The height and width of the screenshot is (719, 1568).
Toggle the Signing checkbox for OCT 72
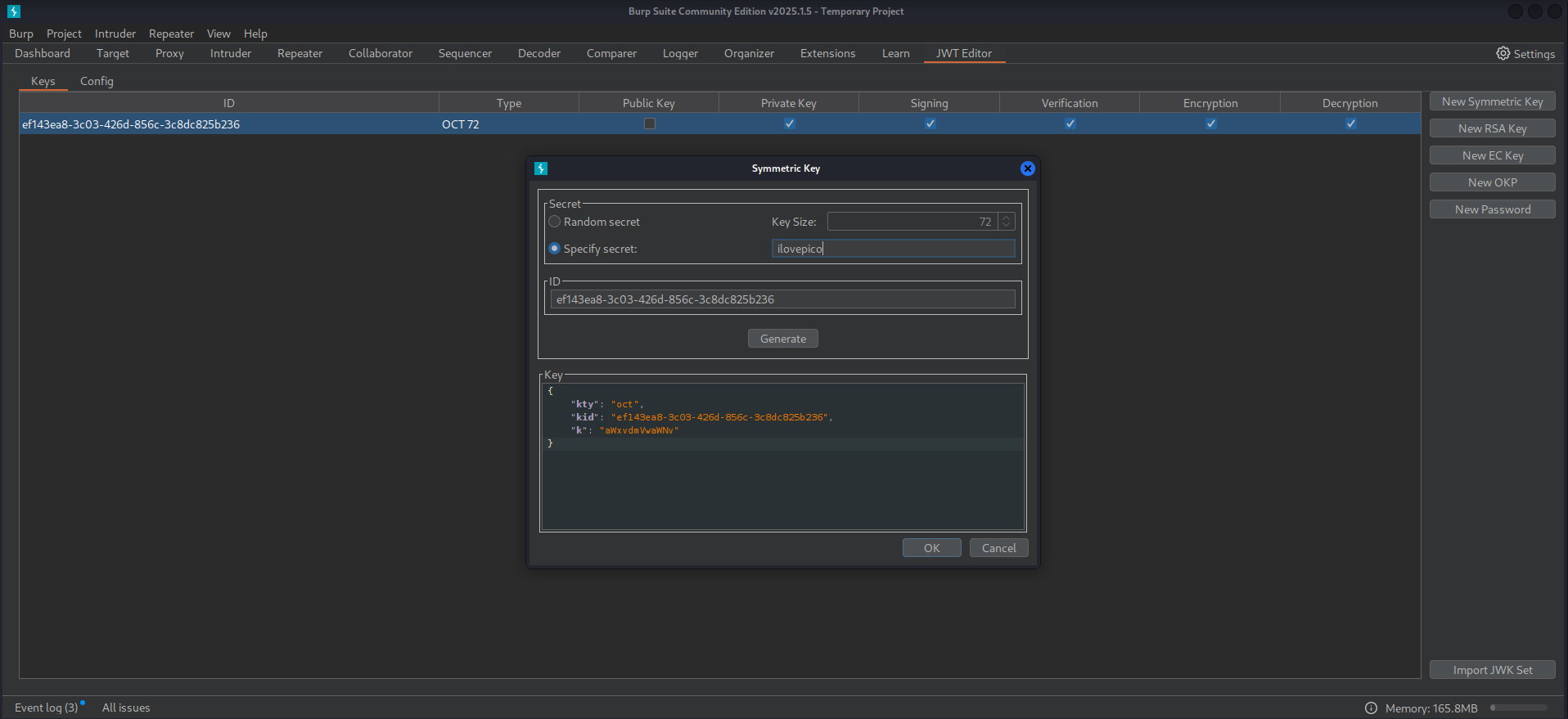click(930, 124)
